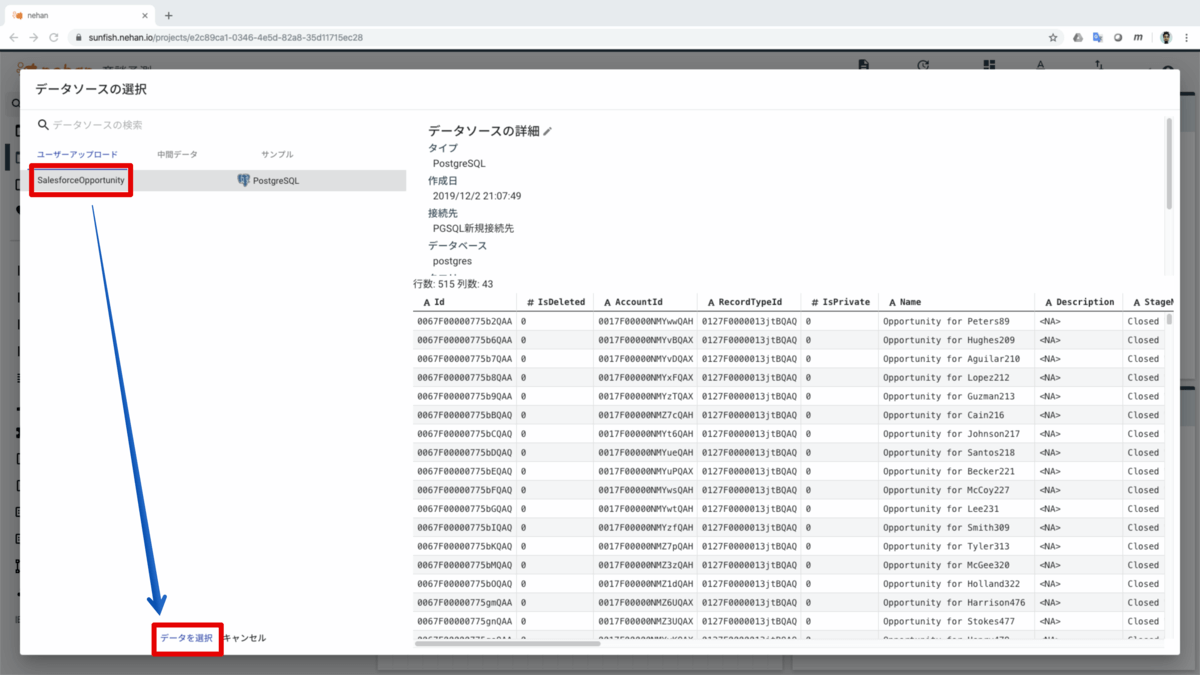Click the site lock icon in address bar
The image size is (1200, 675).
click(x=79, y=37)
